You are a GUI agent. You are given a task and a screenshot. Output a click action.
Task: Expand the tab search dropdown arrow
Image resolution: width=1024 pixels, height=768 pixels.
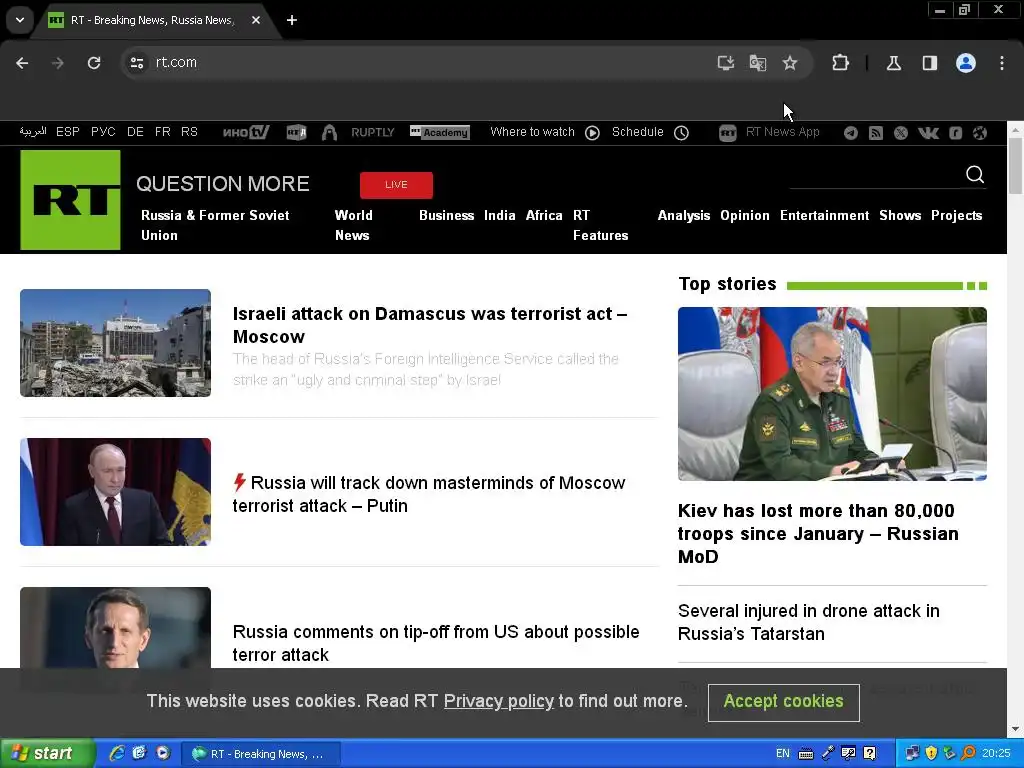tap(20, 20)
